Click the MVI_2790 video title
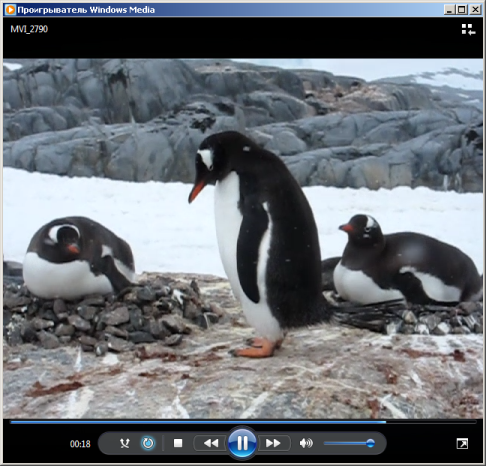 tap(29, 29)
